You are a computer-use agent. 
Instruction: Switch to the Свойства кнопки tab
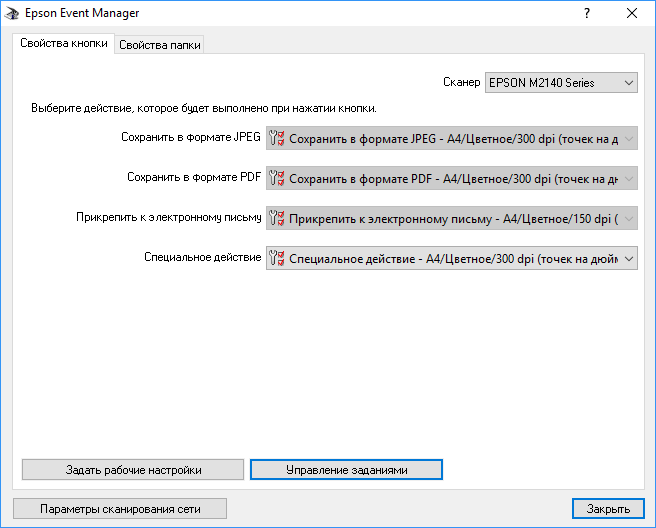(64, 44)
